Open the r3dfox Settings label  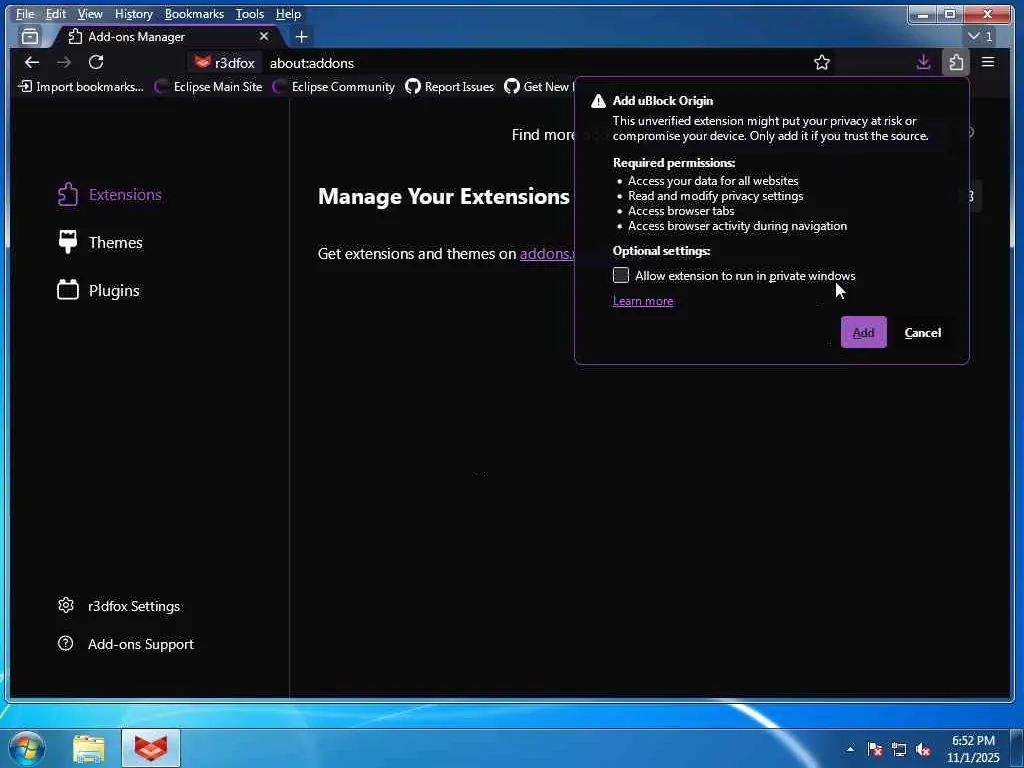coord(134,606)
